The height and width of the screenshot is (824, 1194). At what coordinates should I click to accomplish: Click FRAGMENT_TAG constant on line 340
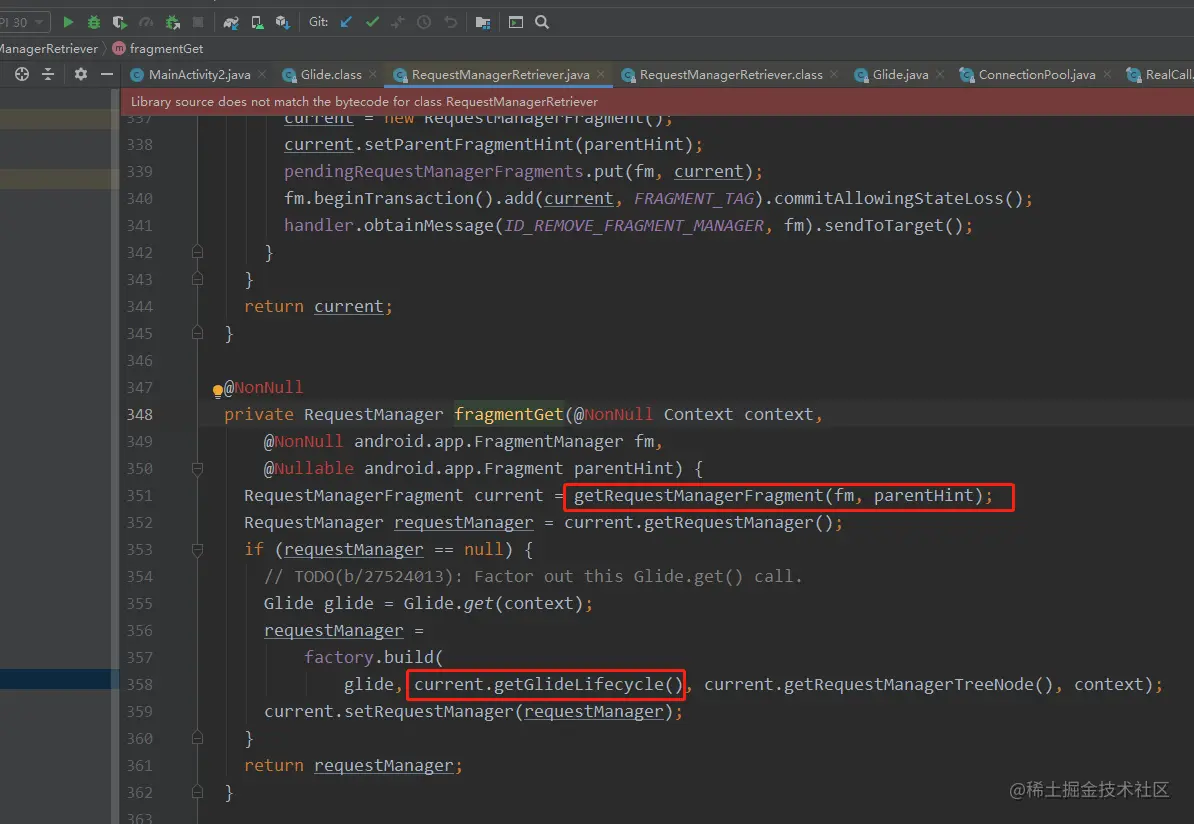point(694,199)
